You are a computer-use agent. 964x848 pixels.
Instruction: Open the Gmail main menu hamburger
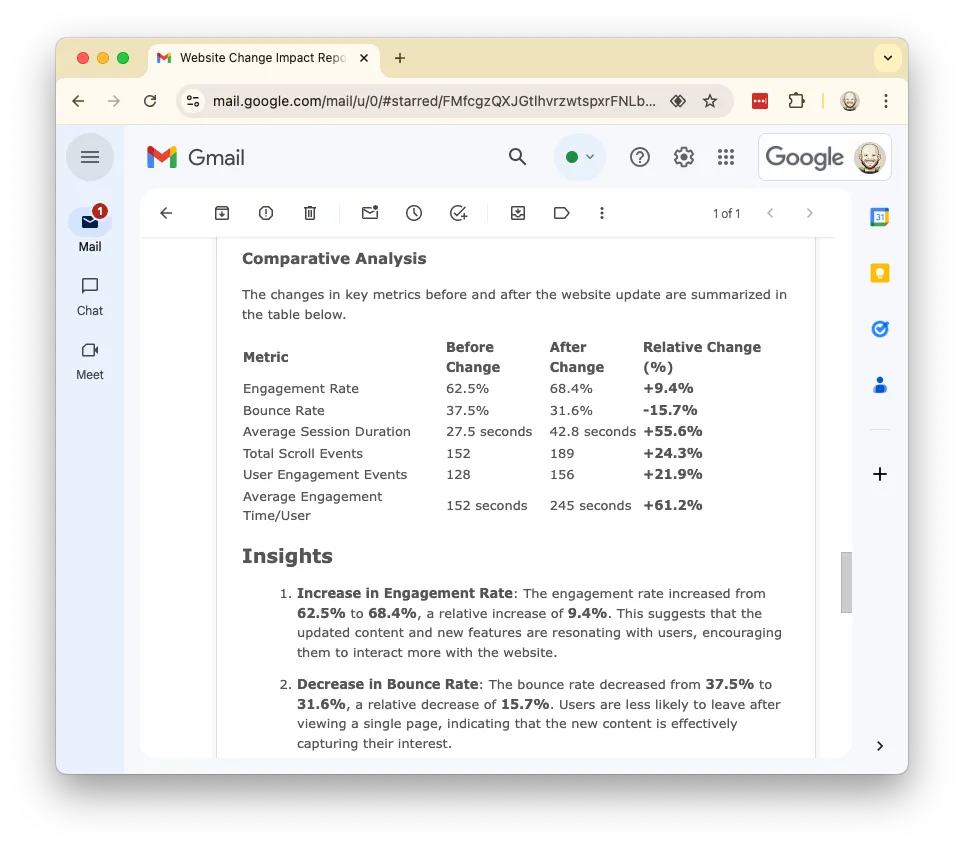[90, 157]
